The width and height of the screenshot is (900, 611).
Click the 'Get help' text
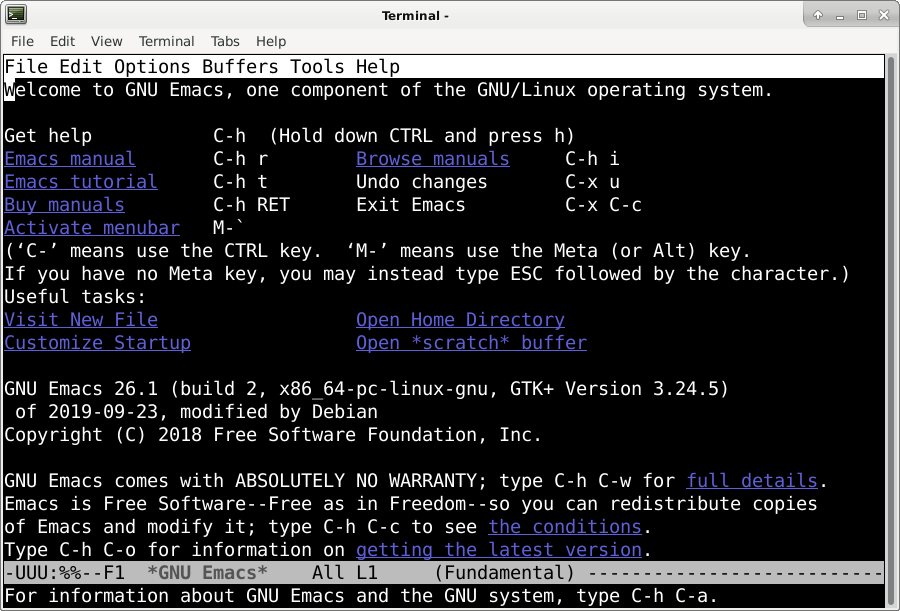(x=48, y=136)
